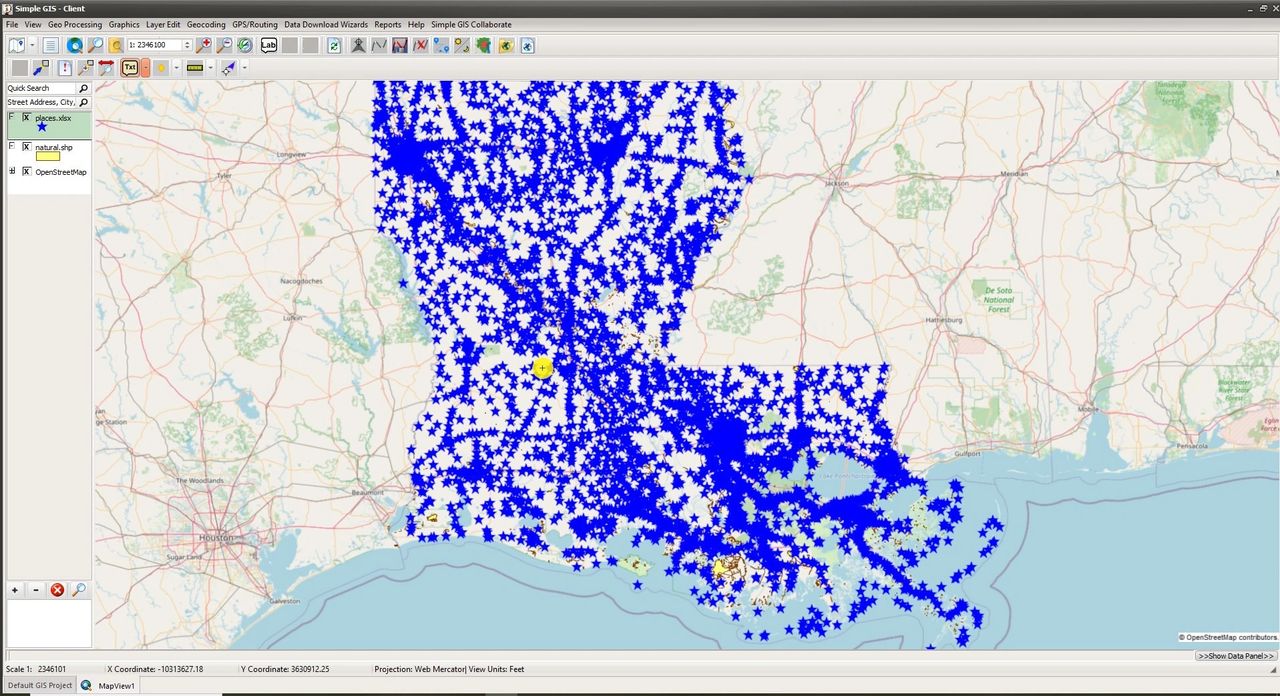Click the Txt text annotation tool
1280x696 pixels.
[x=130, y=68]
